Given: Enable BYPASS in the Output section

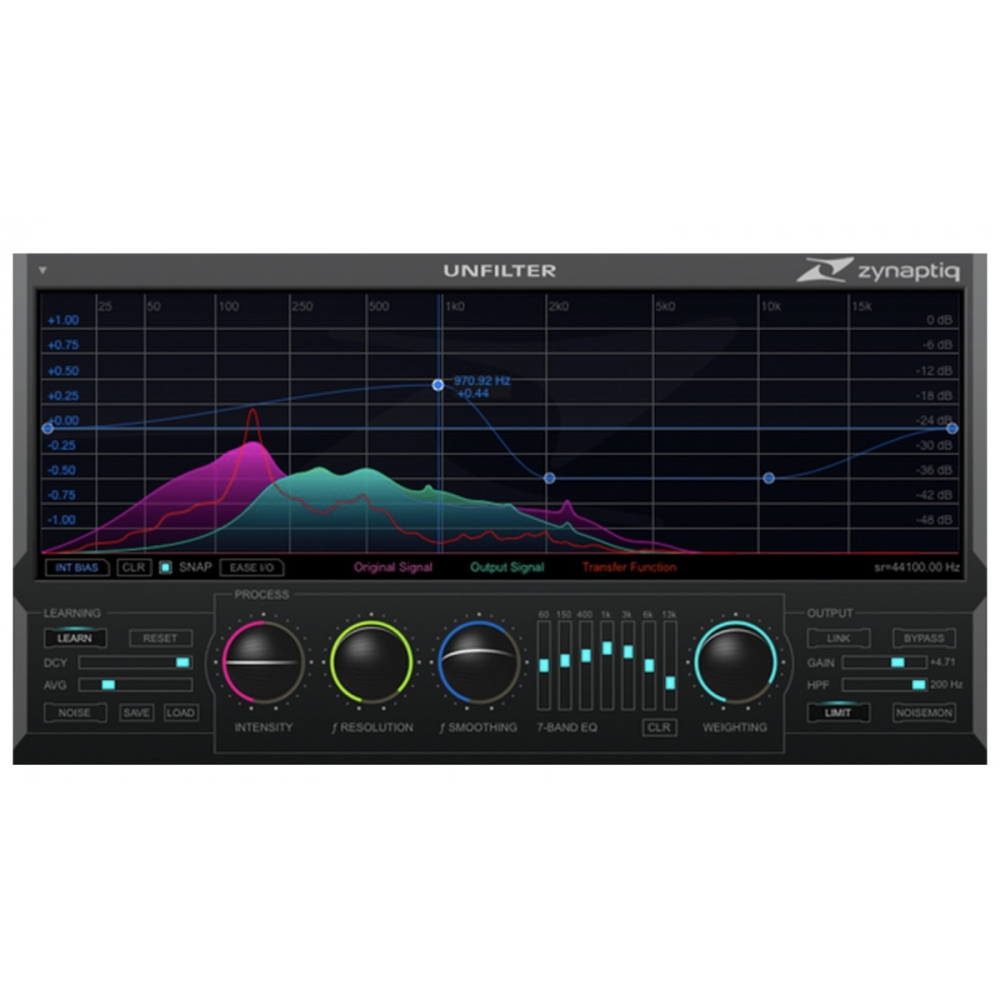Looking at the screenshot, I should [x=923, y=637].
